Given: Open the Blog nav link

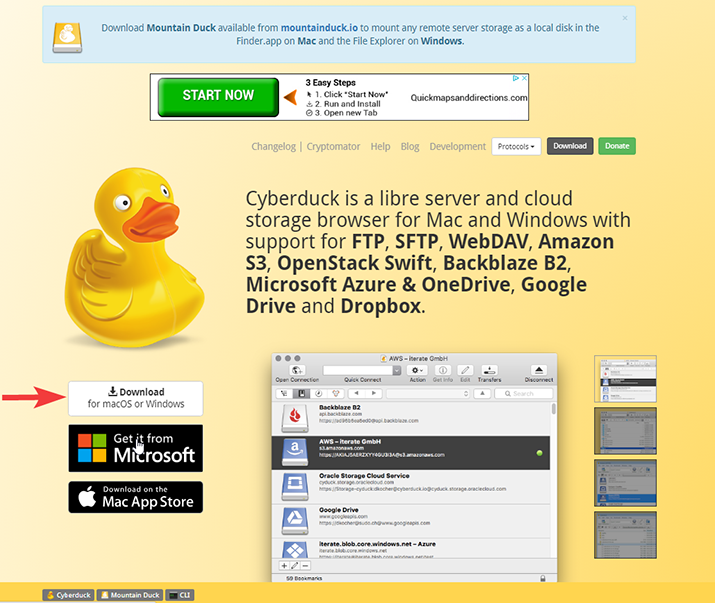Looking at the screenshot, I should point(410,146).
